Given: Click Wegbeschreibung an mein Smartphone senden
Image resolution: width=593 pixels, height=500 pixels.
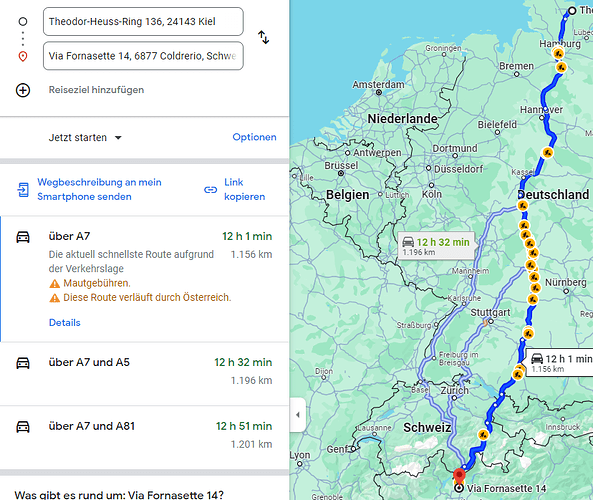Looking at the screenshot, I should (99, 189).
